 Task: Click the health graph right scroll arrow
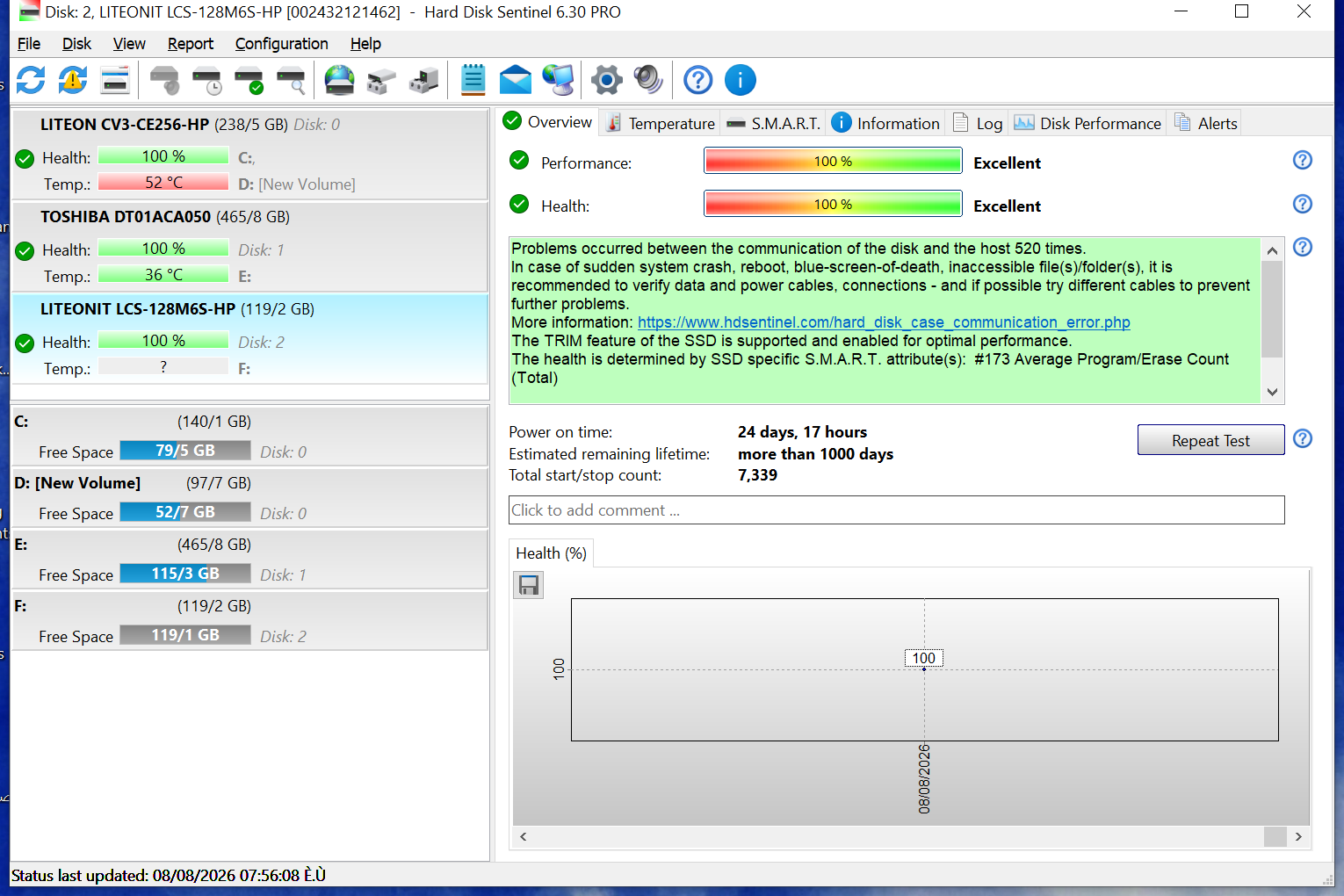(1298, 837)
